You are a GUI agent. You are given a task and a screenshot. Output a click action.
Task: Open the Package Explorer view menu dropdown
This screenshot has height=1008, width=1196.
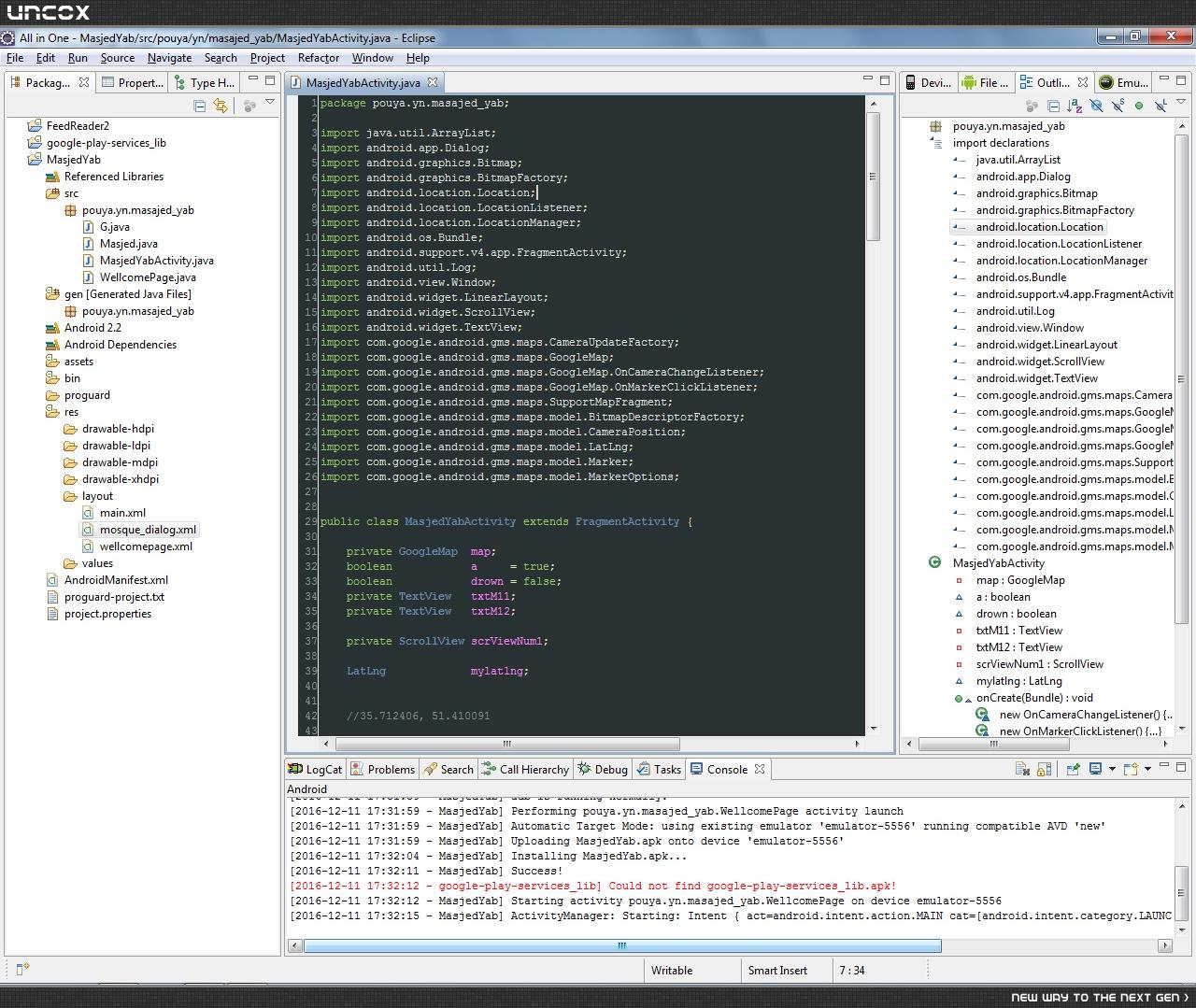click(270, 102)
